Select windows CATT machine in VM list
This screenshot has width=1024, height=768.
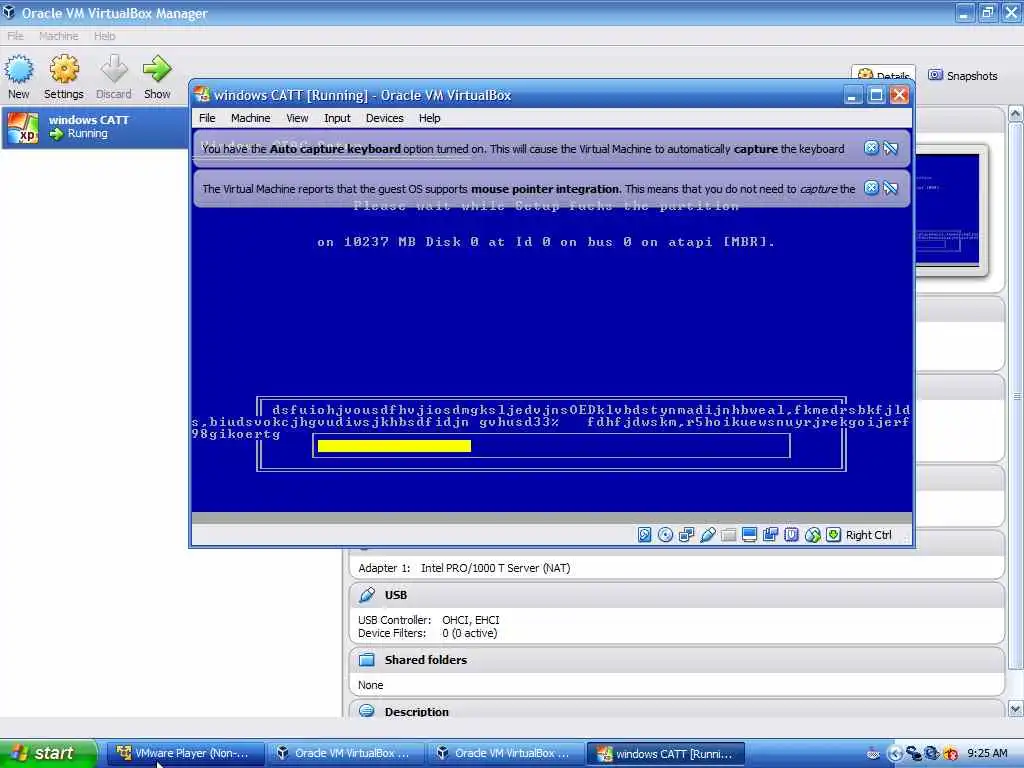(x=95, y=127)
